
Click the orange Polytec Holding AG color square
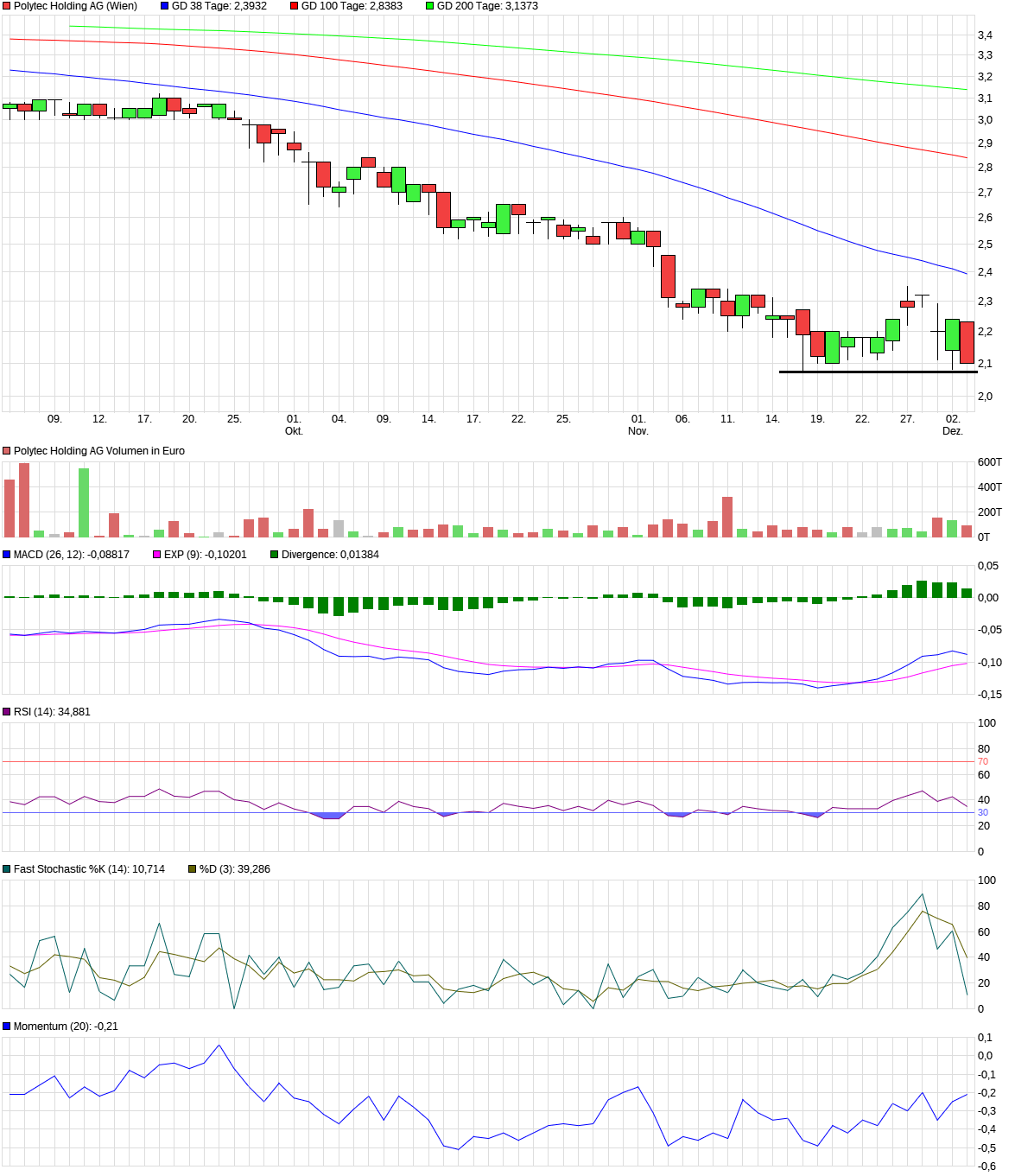tap(7, 6)
